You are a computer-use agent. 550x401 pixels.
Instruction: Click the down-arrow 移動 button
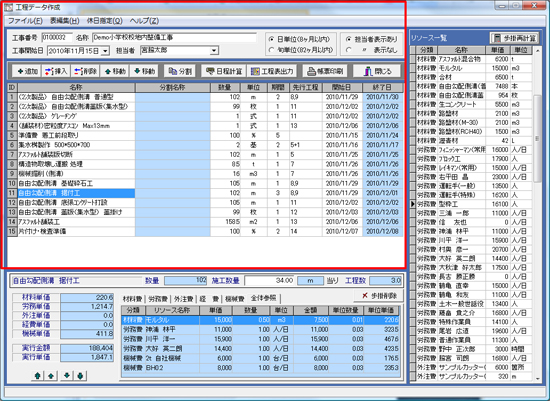point(144,71)
